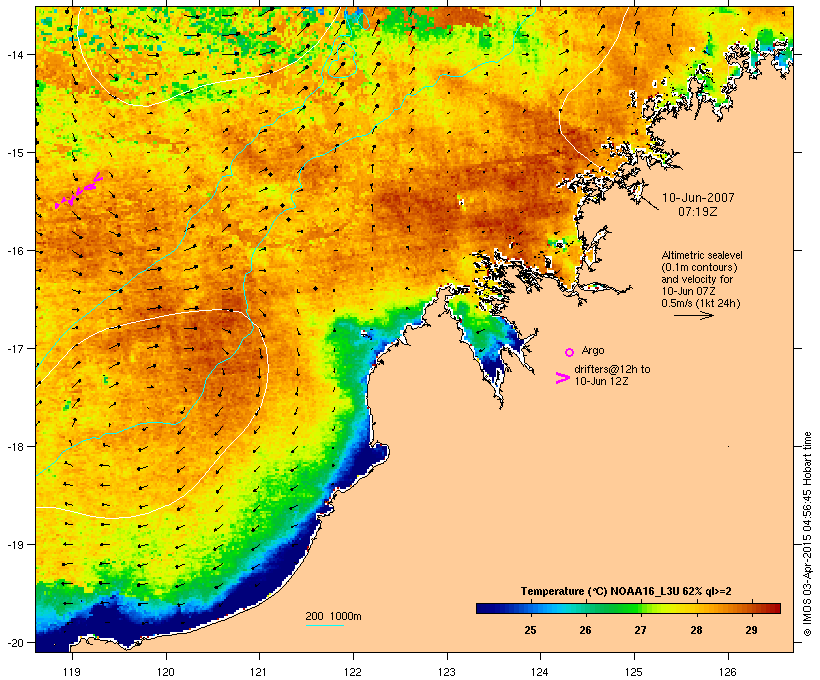The image size is (820, 680).
Task: Click the magenta drifter track near 119E
Action: (79, 190)
